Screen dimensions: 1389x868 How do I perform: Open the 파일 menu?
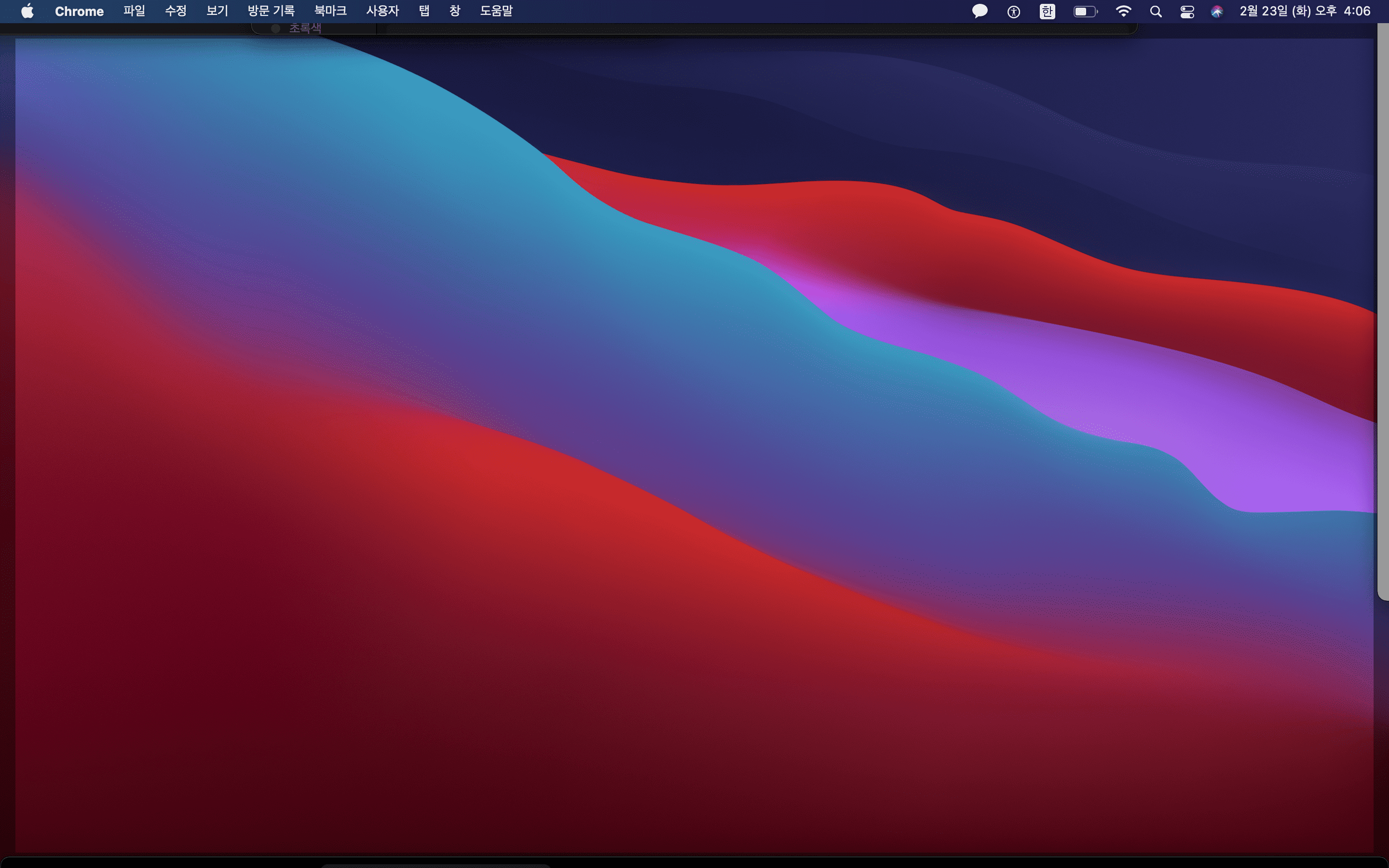134,11
